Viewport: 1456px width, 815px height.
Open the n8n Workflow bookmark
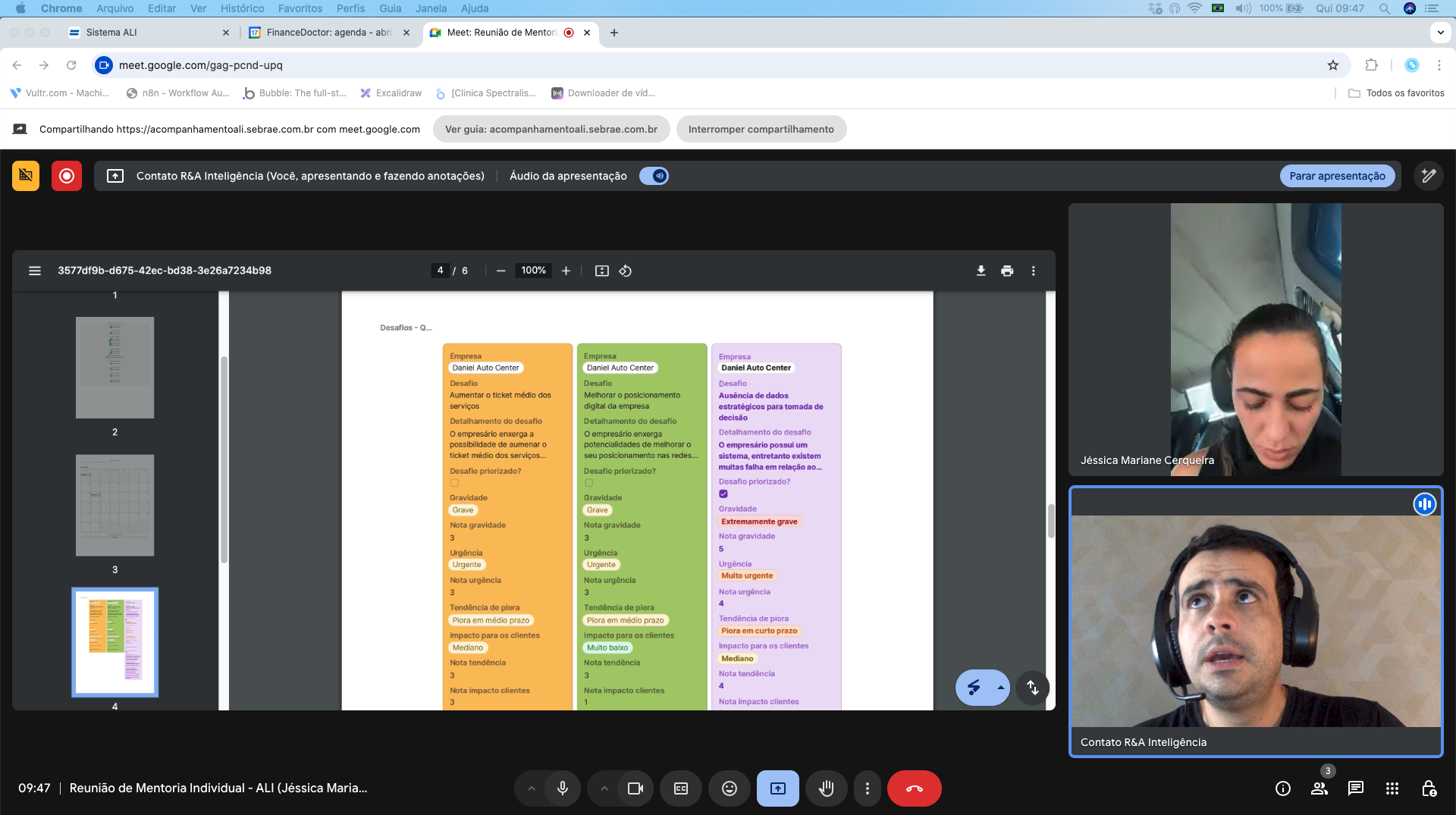point(178,93)
